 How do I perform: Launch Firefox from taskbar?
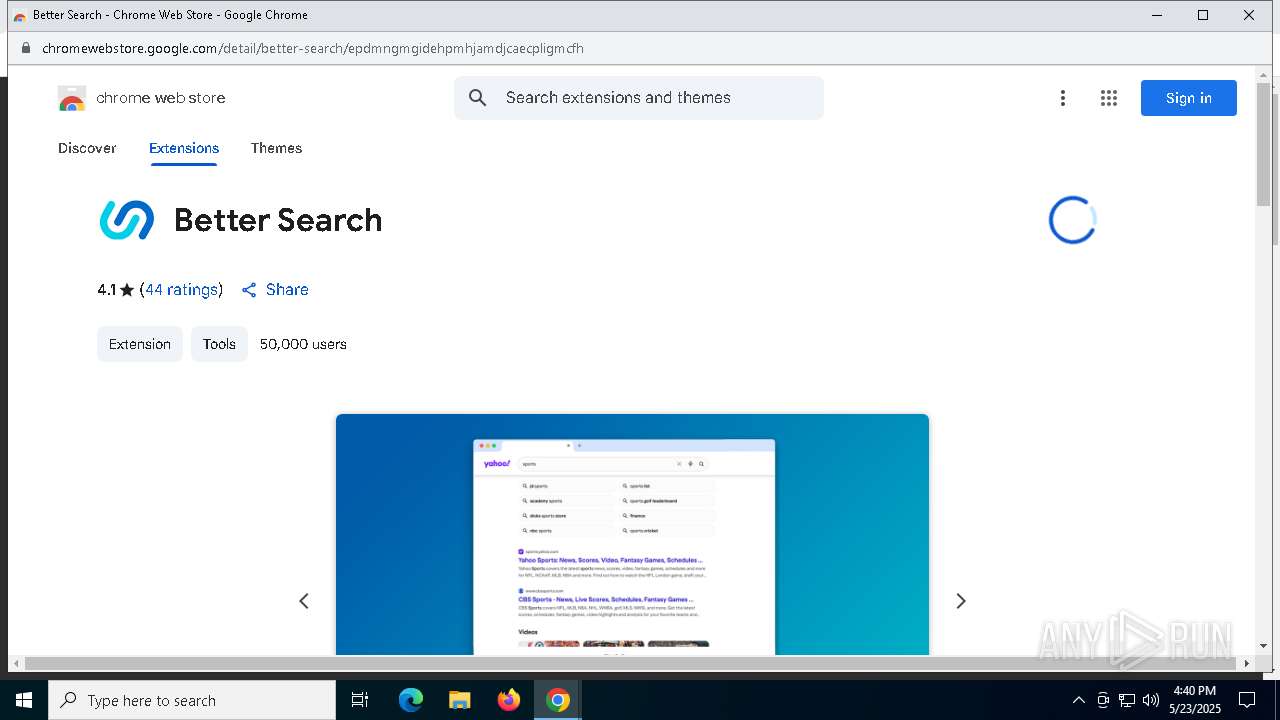pyautogui.click(x=509, y=700)
